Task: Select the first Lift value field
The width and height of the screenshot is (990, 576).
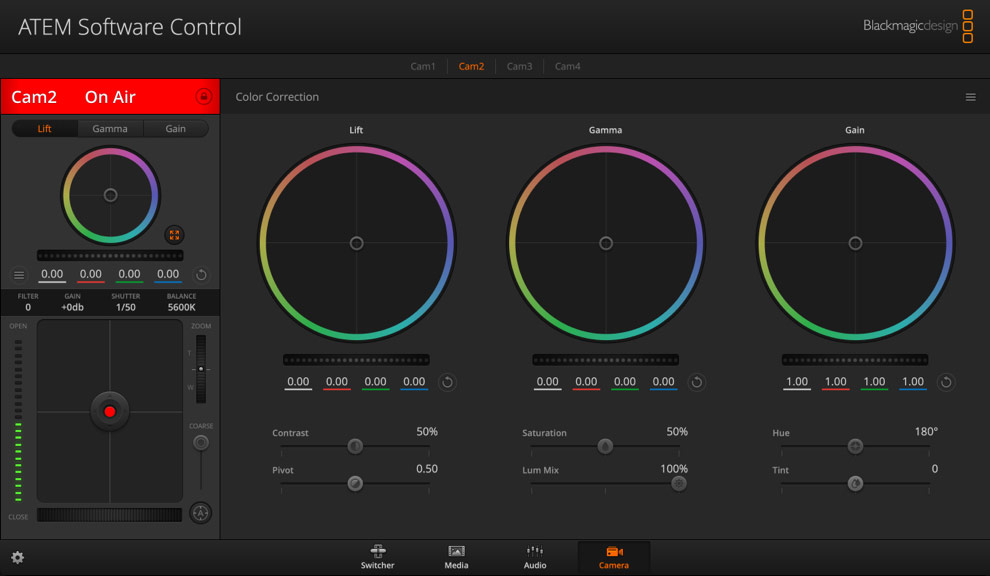Action: coord(298,381)
